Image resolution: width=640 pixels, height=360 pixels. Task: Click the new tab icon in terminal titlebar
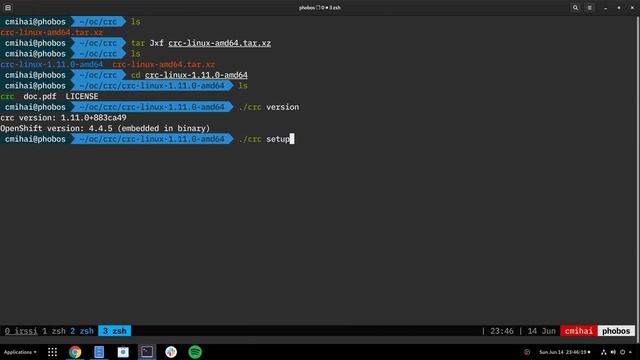(8, 8)
